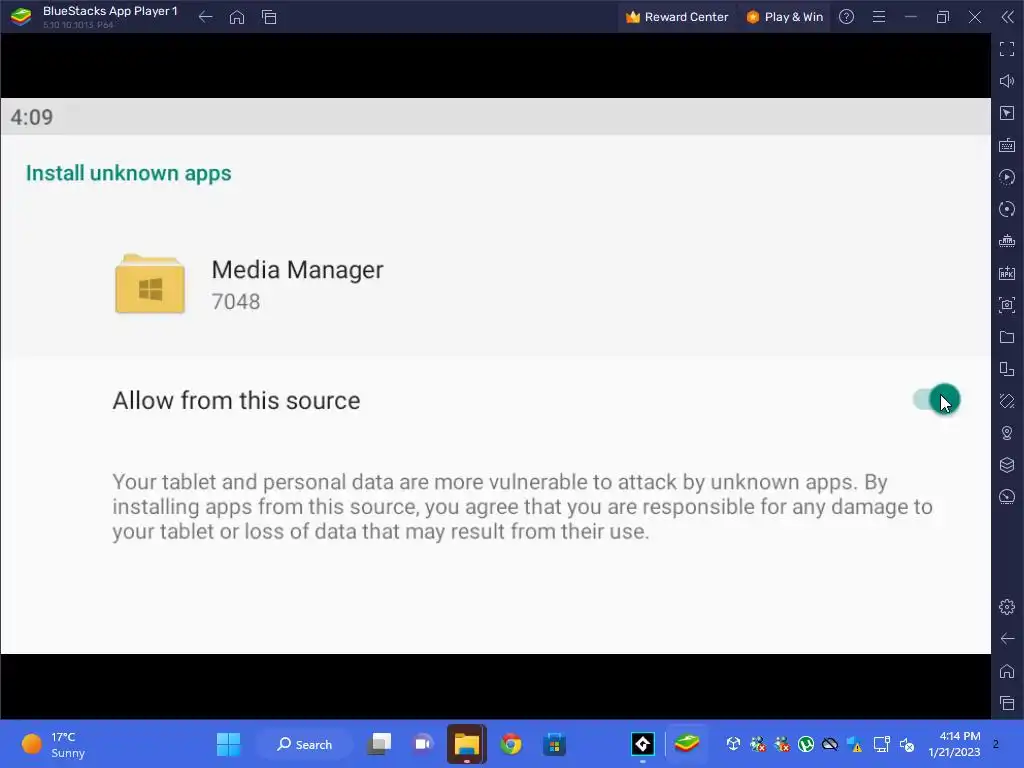1024x768 pixels.
Task: Open BlueStacks settings gear
Action: 1007,607
